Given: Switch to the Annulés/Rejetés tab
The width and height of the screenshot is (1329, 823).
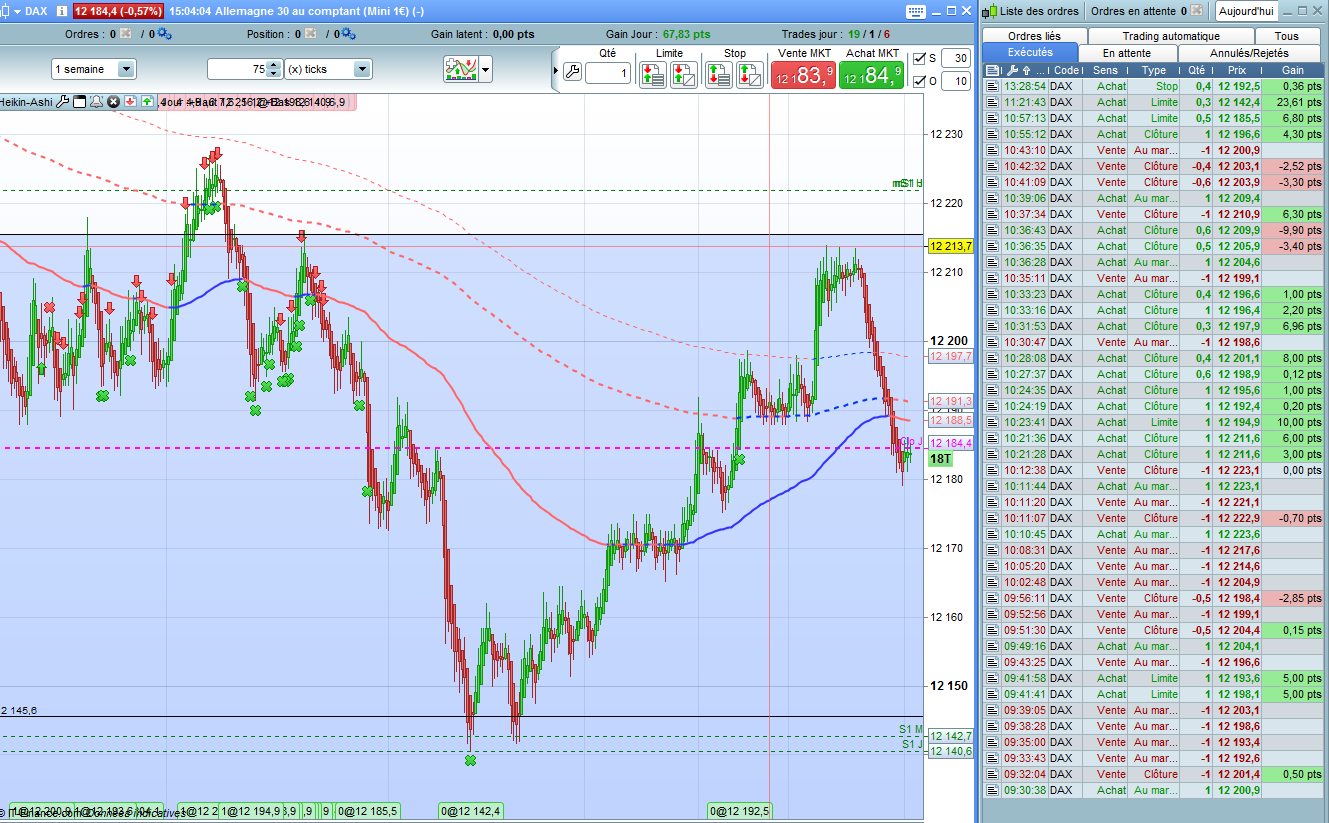Looking at the screenshot, I should [x=1249, y=53].
